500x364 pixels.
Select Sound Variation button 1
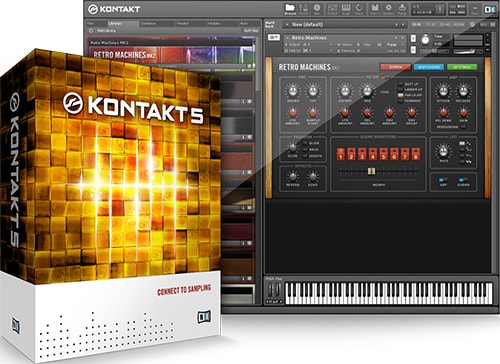click(341, 154)
